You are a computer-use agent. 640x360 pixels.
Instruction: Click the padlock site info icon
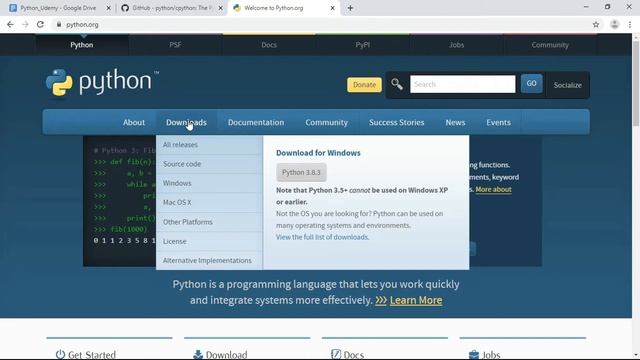click(59, 24)
